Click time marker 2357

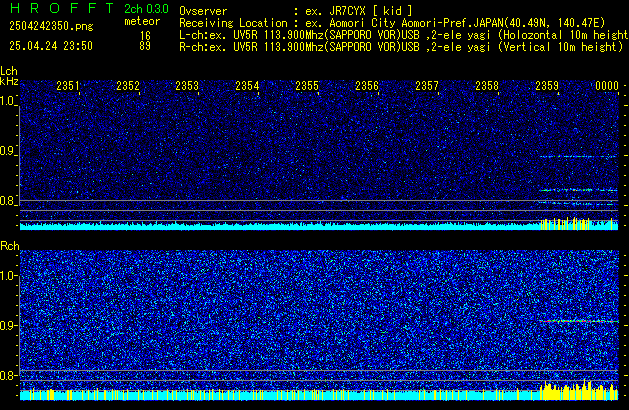[x=427, y=86]
